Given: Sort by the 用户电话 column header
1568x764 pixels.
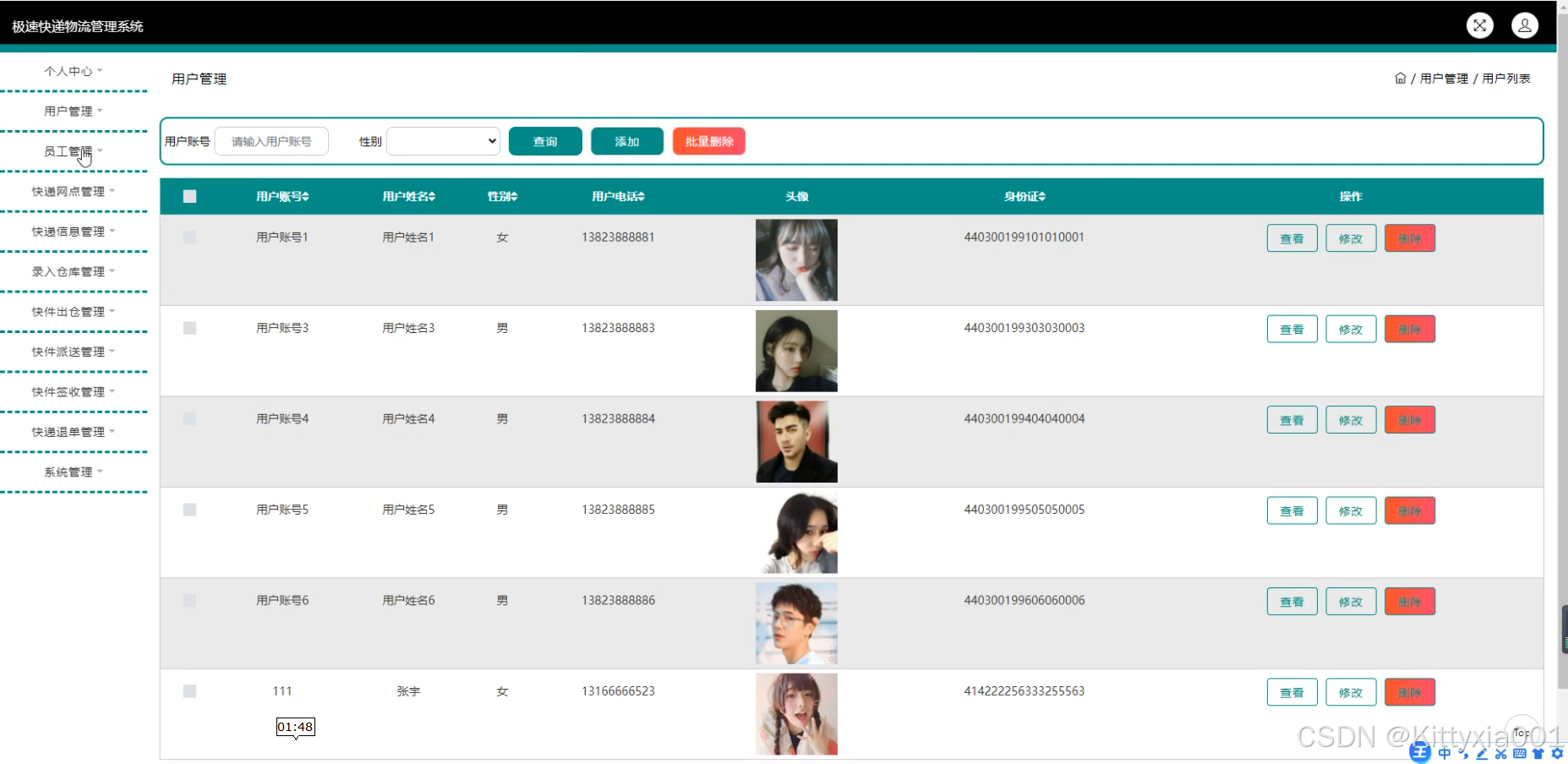Looking at the screenshot, I should (x=618, y=196).
